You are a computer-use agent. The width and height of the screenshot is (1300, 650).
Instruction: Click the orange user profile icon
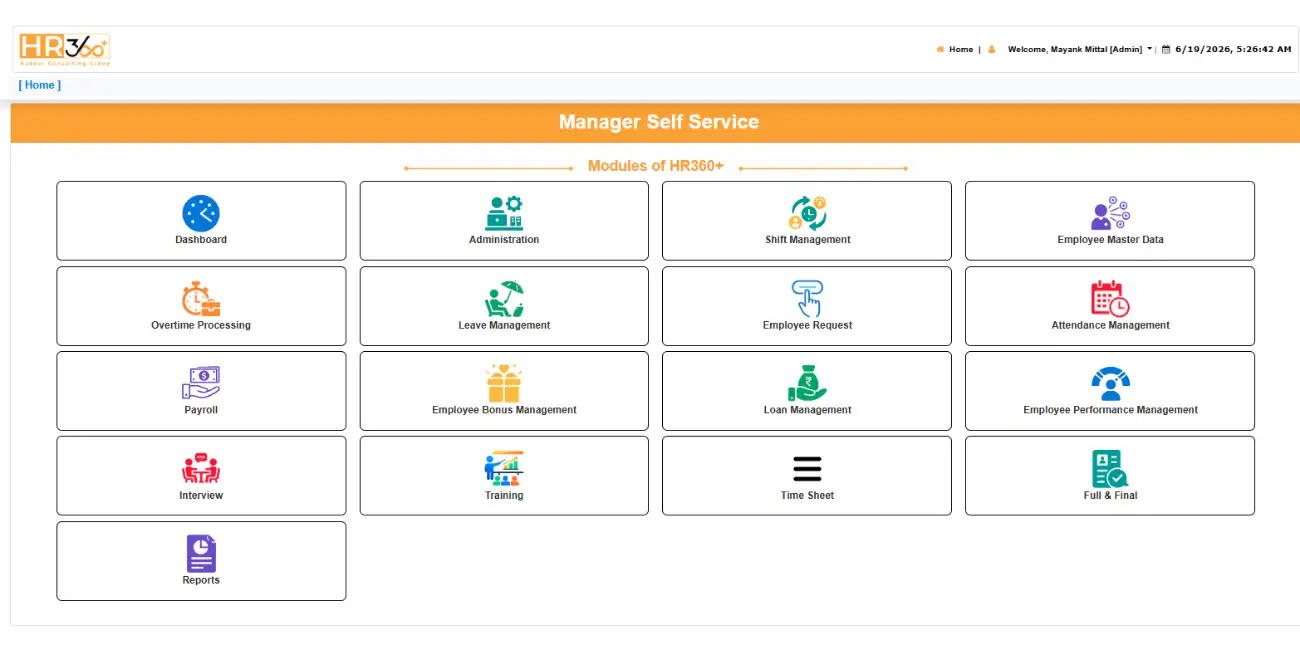(x=992, y=49)
